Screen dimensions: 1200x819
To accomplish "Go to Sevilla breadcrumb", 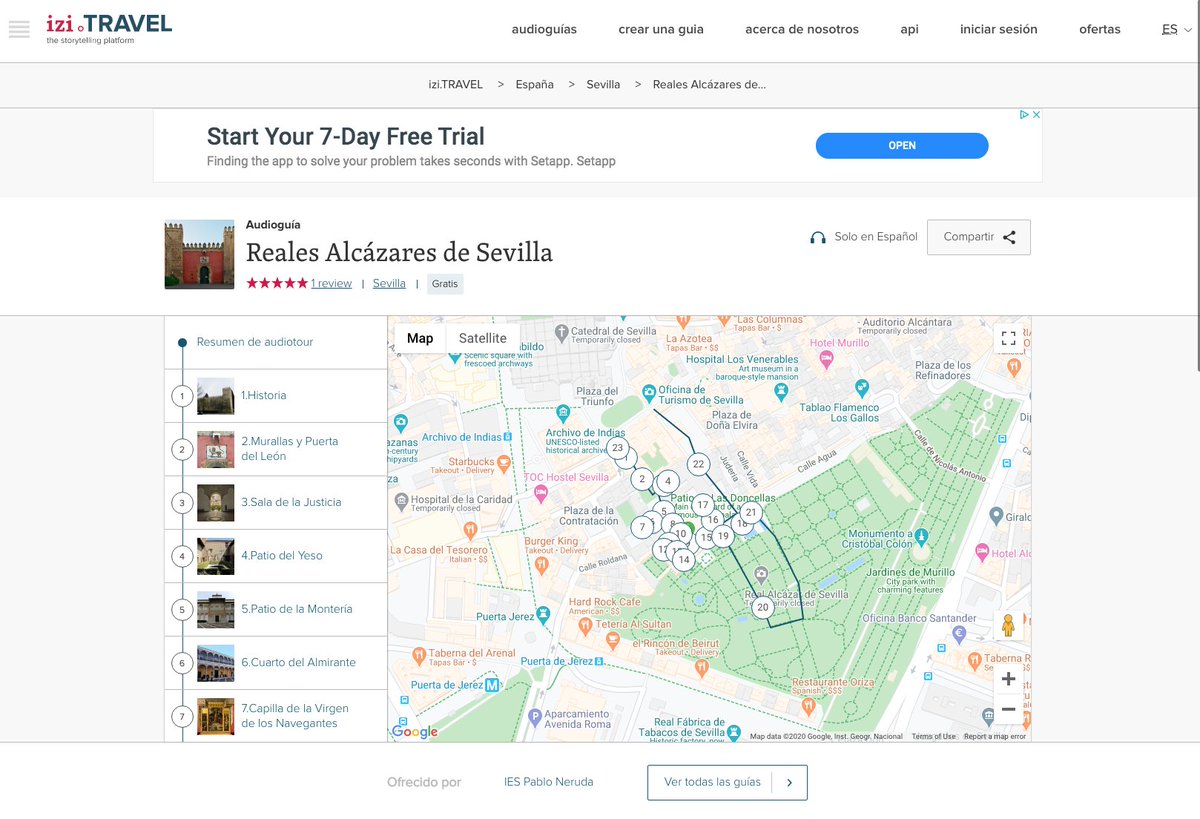I will coord(603,84).
